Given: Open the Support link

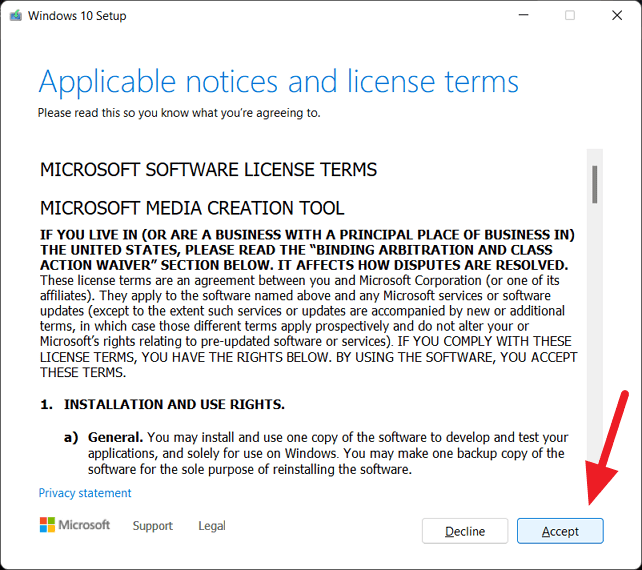Looking at the screenshot, I should [x=152, y=525].
